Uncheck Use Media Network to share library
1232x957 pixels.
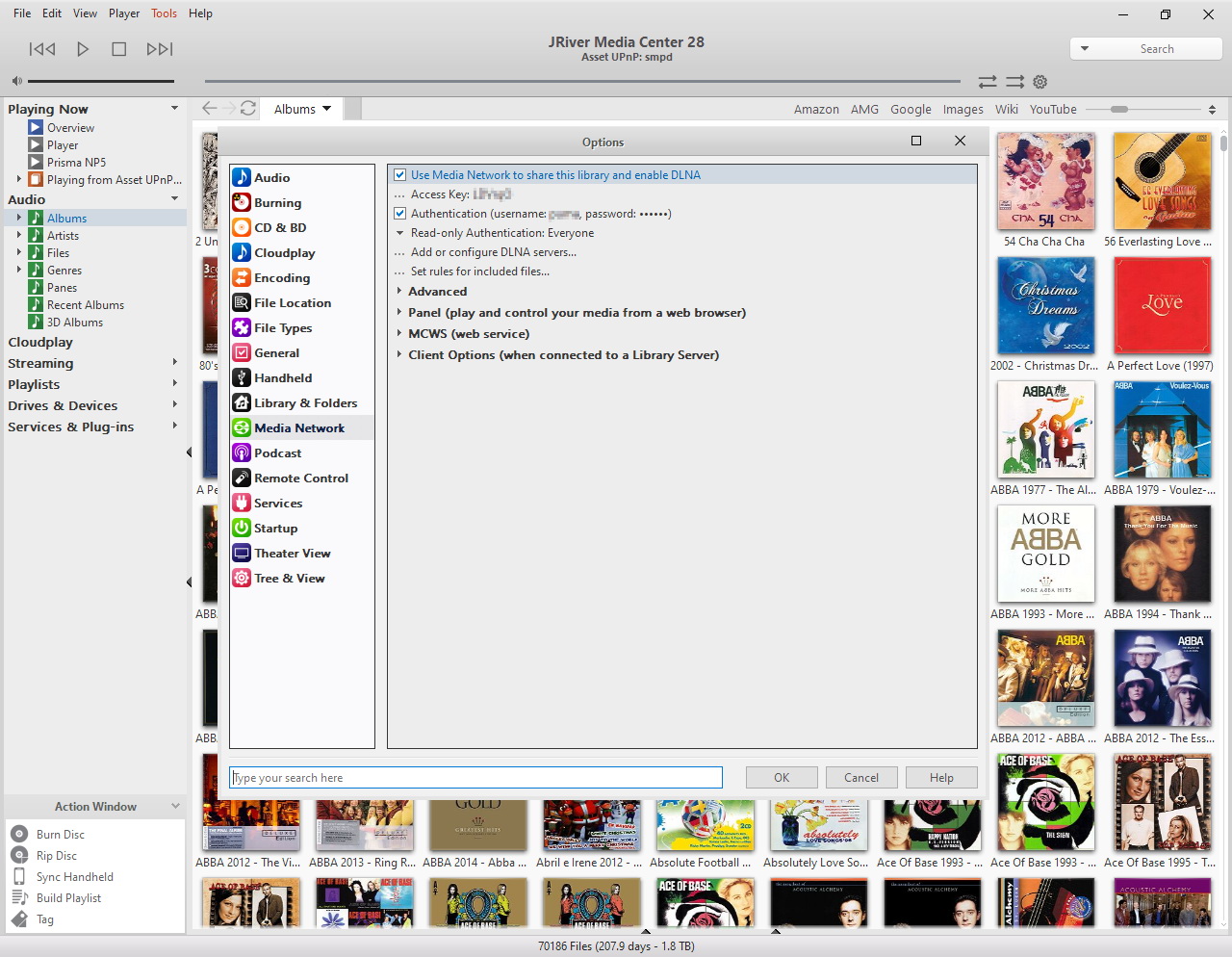click(x=400, y=175)
